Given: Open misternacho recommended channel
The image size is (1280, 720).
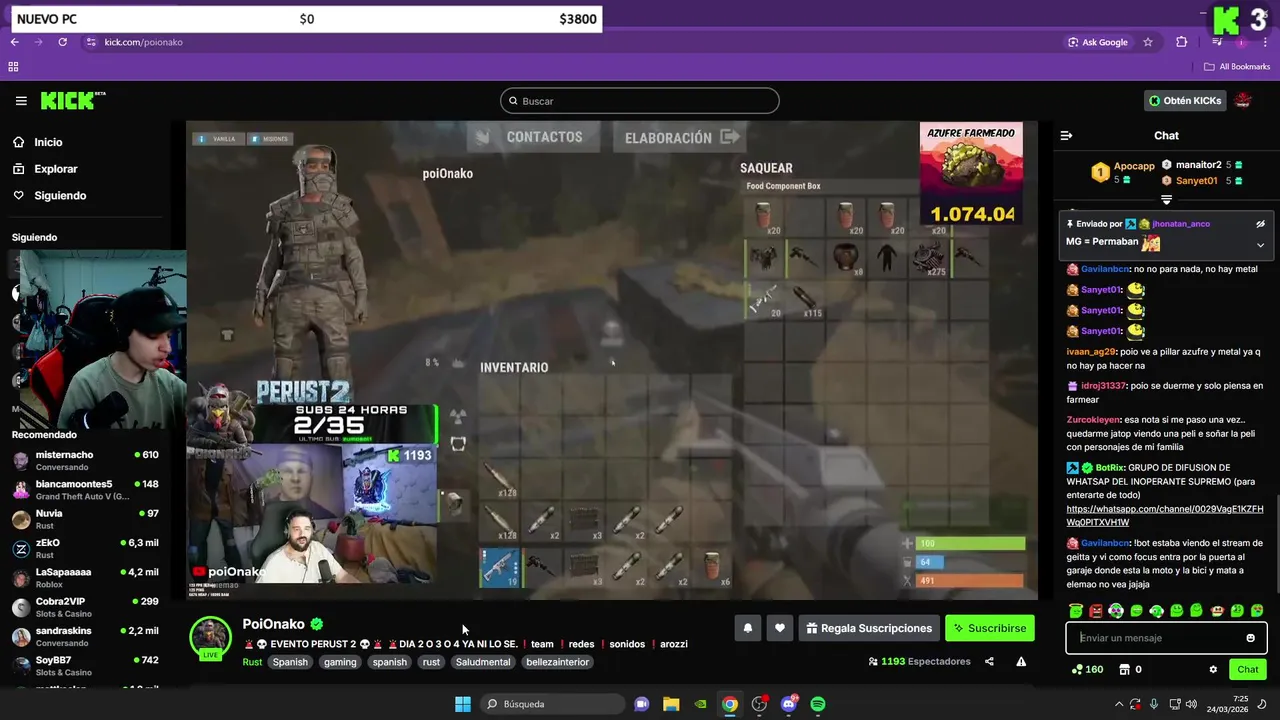Looking at the screenshot, I should point(85,461).
